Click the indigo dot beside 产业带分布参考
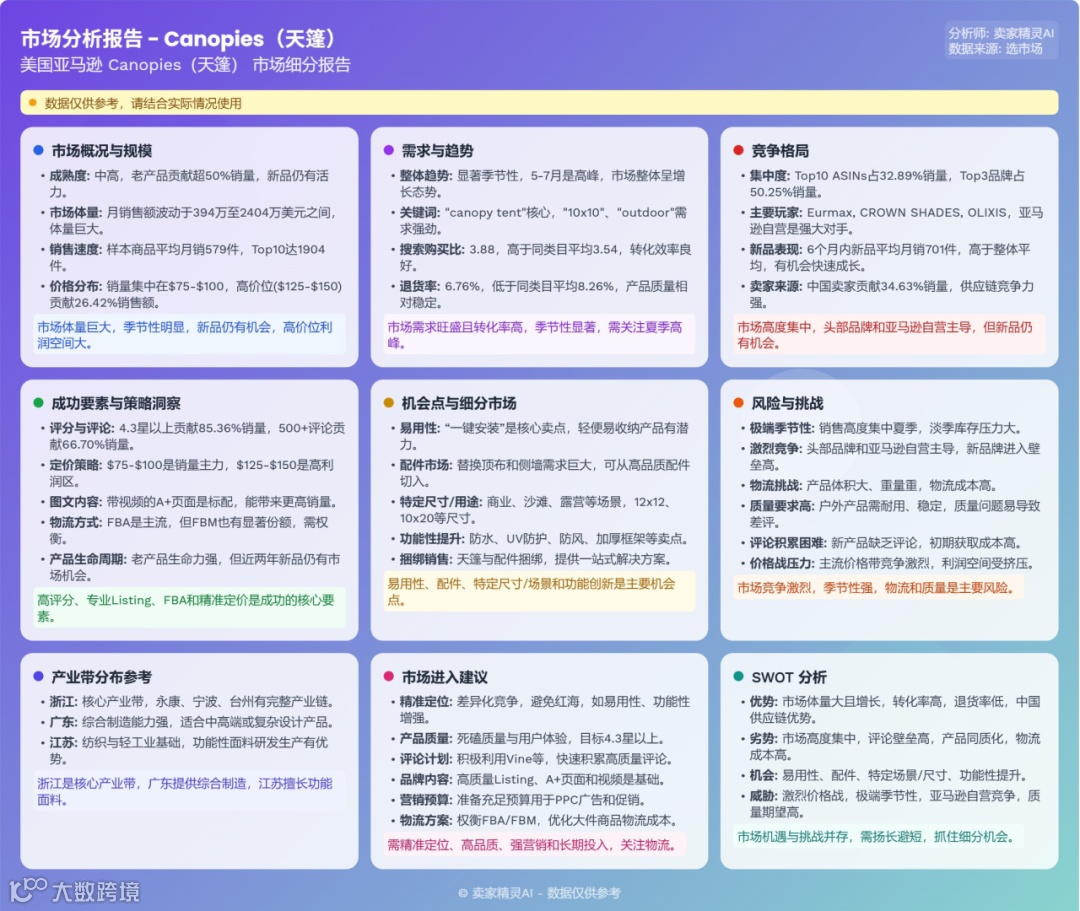 click(39, 676)
